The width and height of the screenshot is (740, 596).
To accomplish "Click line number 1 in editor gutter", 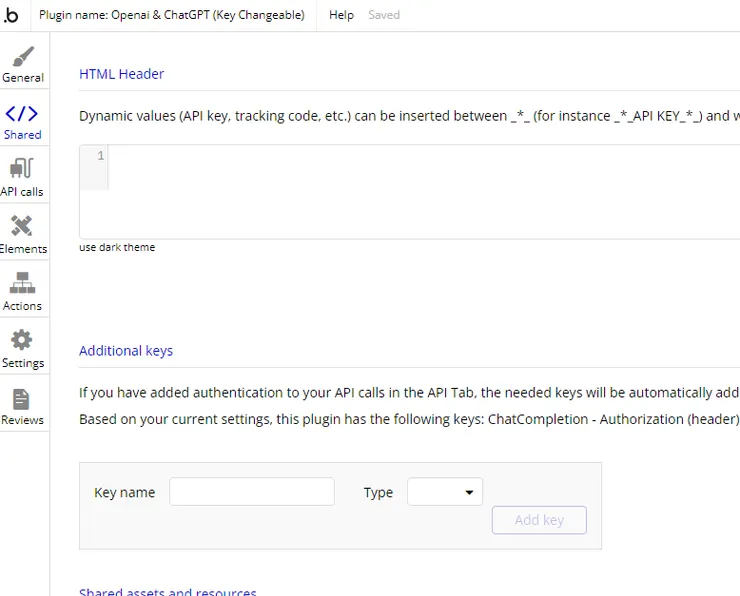I will click(101, 155).
